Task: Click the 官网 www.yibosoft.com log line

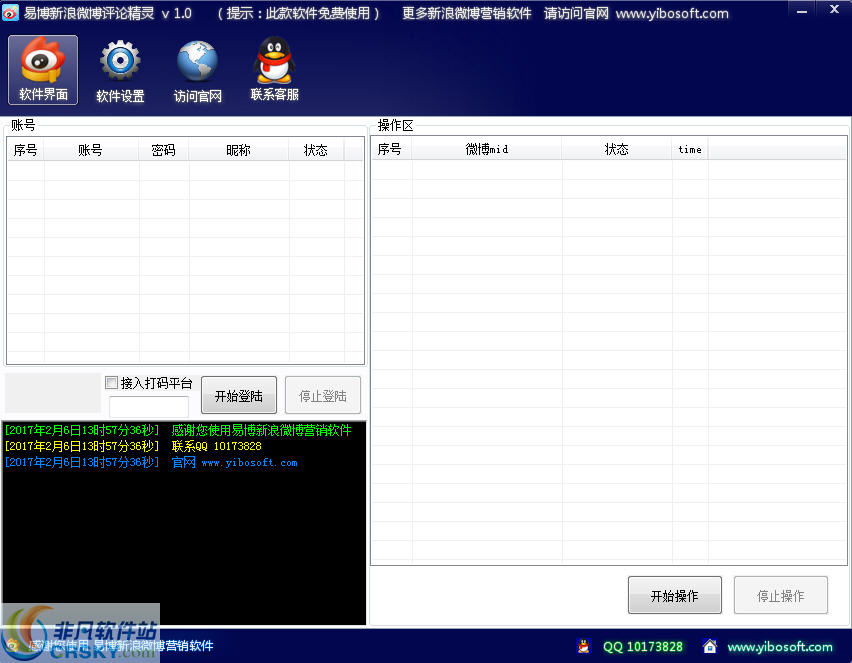Action: click(x=151, y=462)
